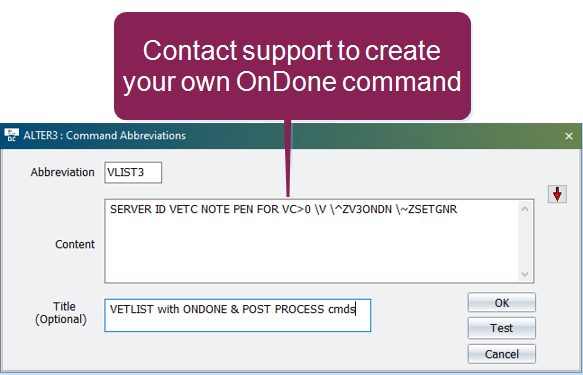Image resolution: width=583 pixels, height=375 pixels.
Task: Dismiss the dialog with Cancel
Action: click(x=502, y=354)
